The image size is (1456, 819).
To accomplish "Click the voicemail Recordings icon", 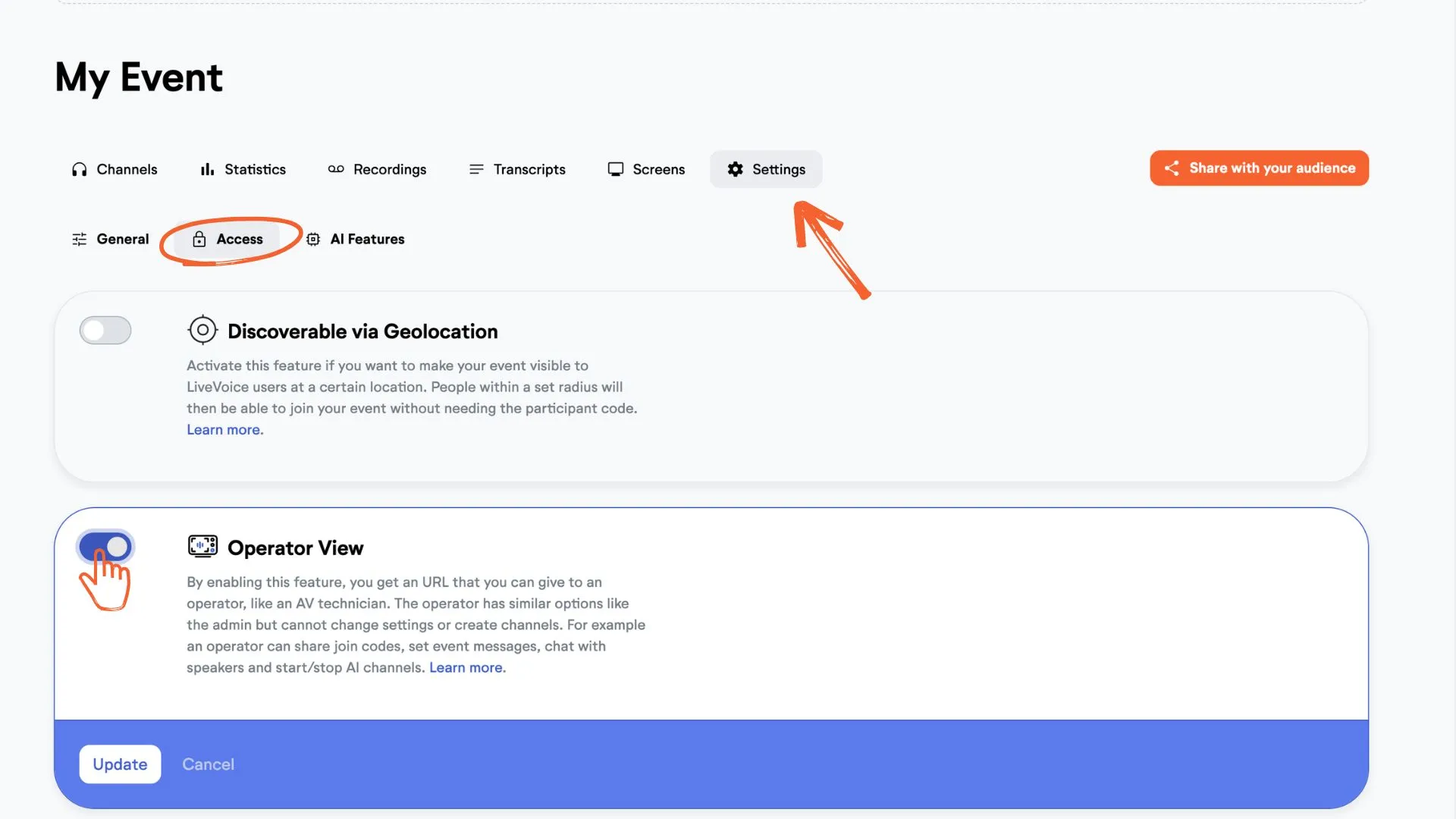I will point(336,169).
